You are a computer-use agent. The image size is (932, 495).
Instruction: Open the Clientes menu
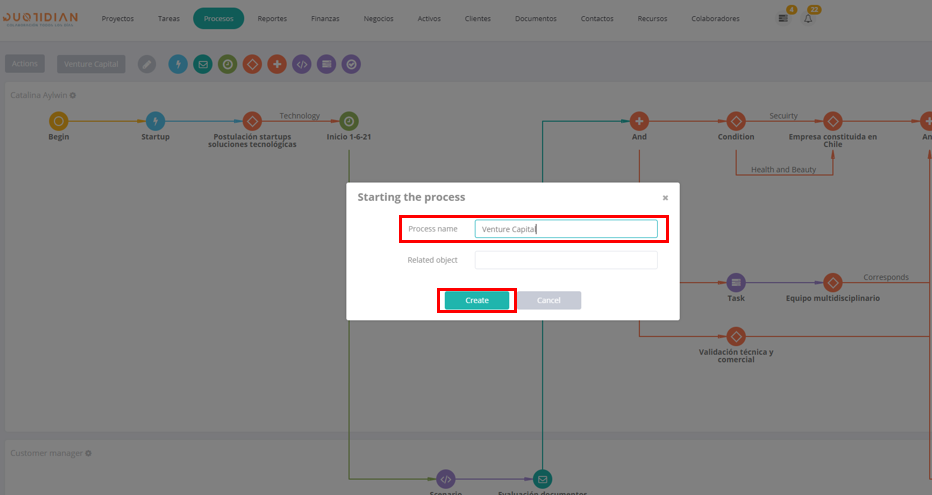pos(478,18)
